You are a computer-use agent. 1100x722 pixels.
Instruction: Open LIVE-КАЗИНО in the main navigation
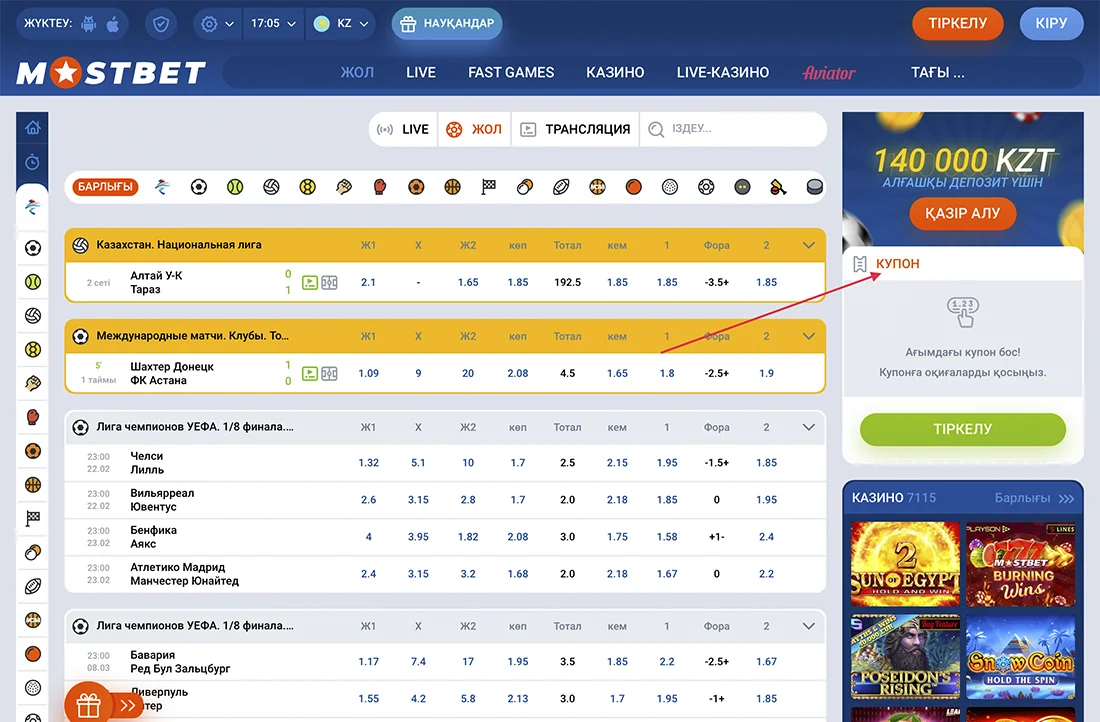click(x=723, y=72)
